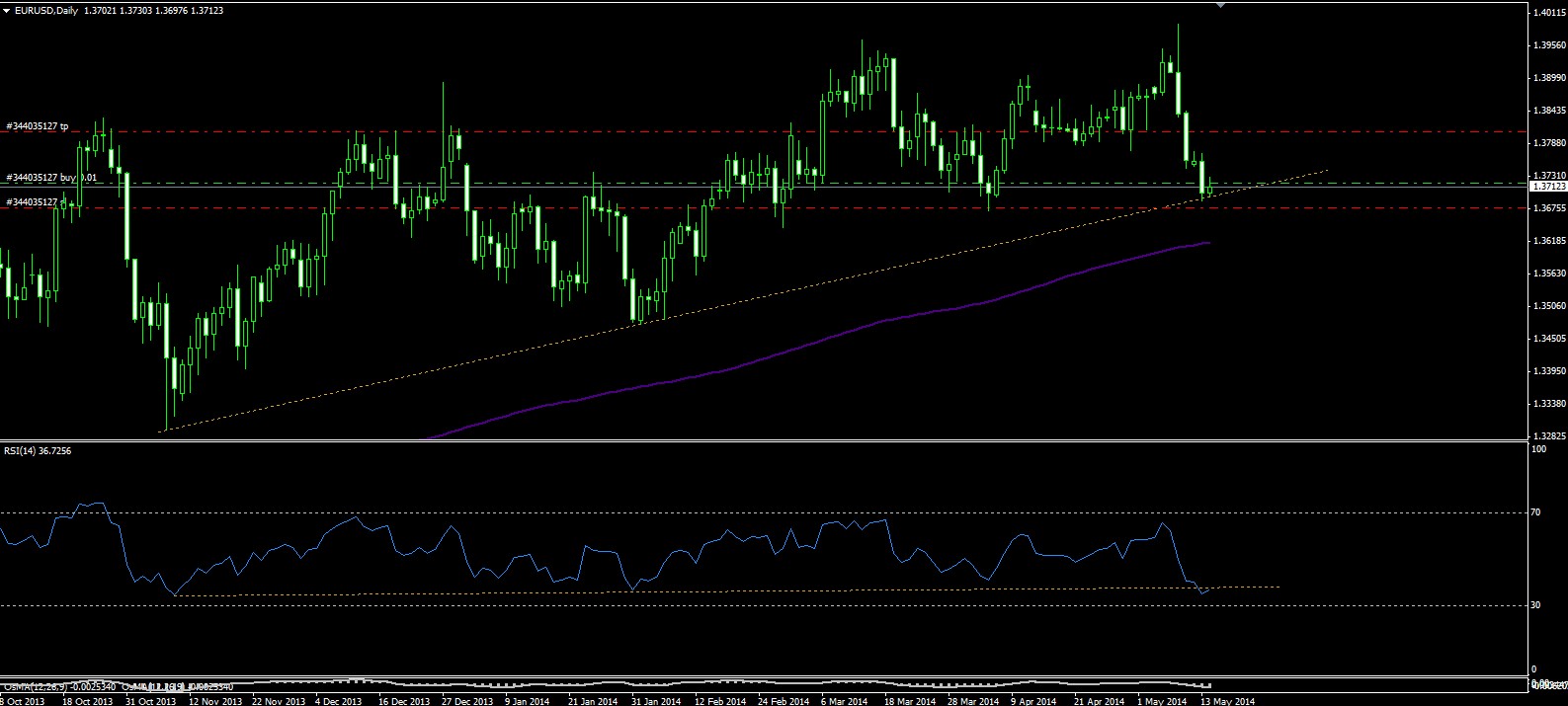Click the 1.32825 price axis label
Viewport: 1568px width, 706px height.
(x=1547, y=435)
